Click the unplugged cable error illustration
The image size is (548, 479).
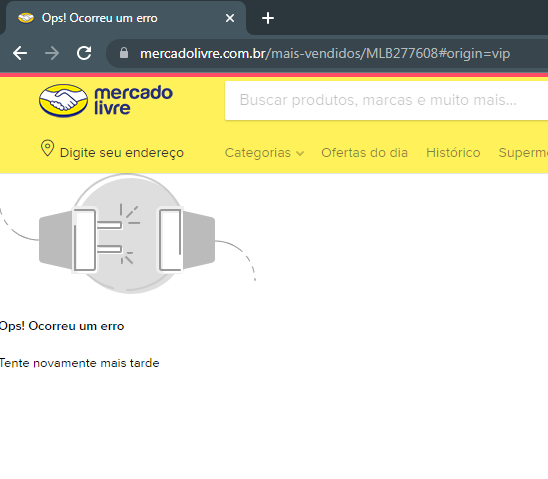pos(128,234)
